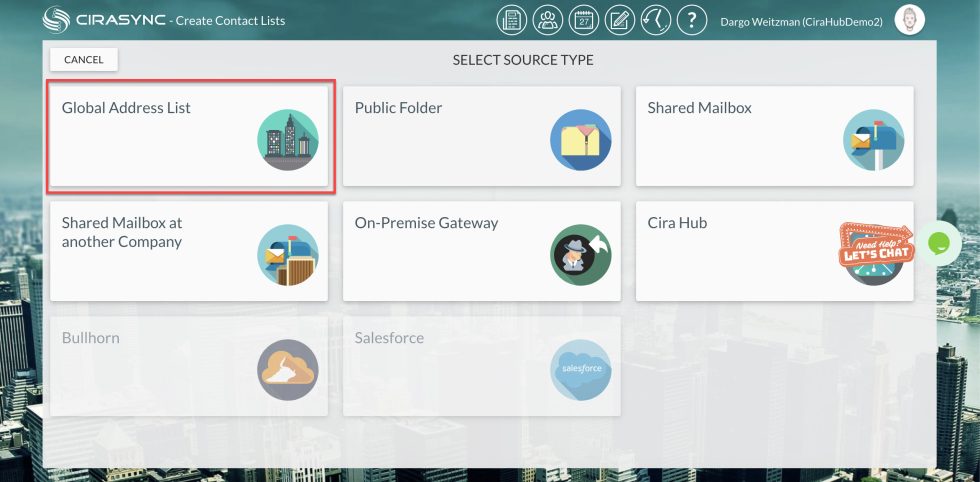Click the user avatar picture
Viewport: 980px width, 482px height.
[908, 20]
